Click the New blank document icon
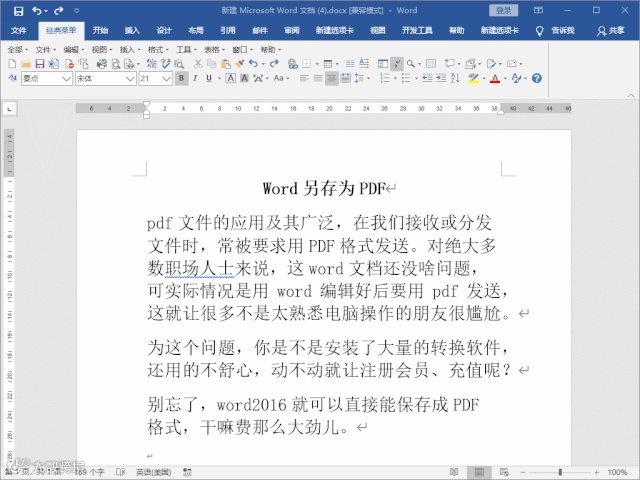The width and height of the screenshot is (640, 480). pyautogui.click(x=13, y=64)
